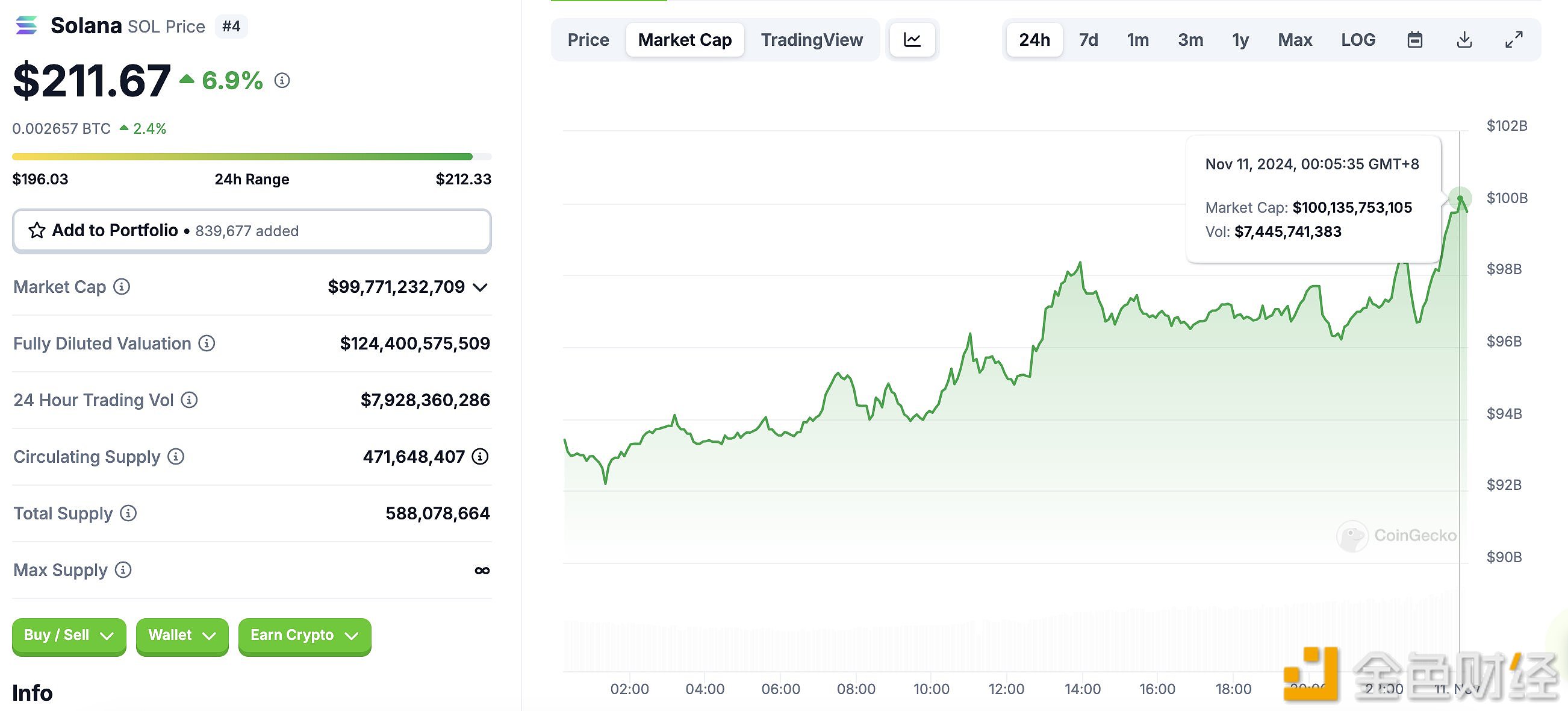
Task: Select the 1y time range
Action: click(x=1240, y=40)
